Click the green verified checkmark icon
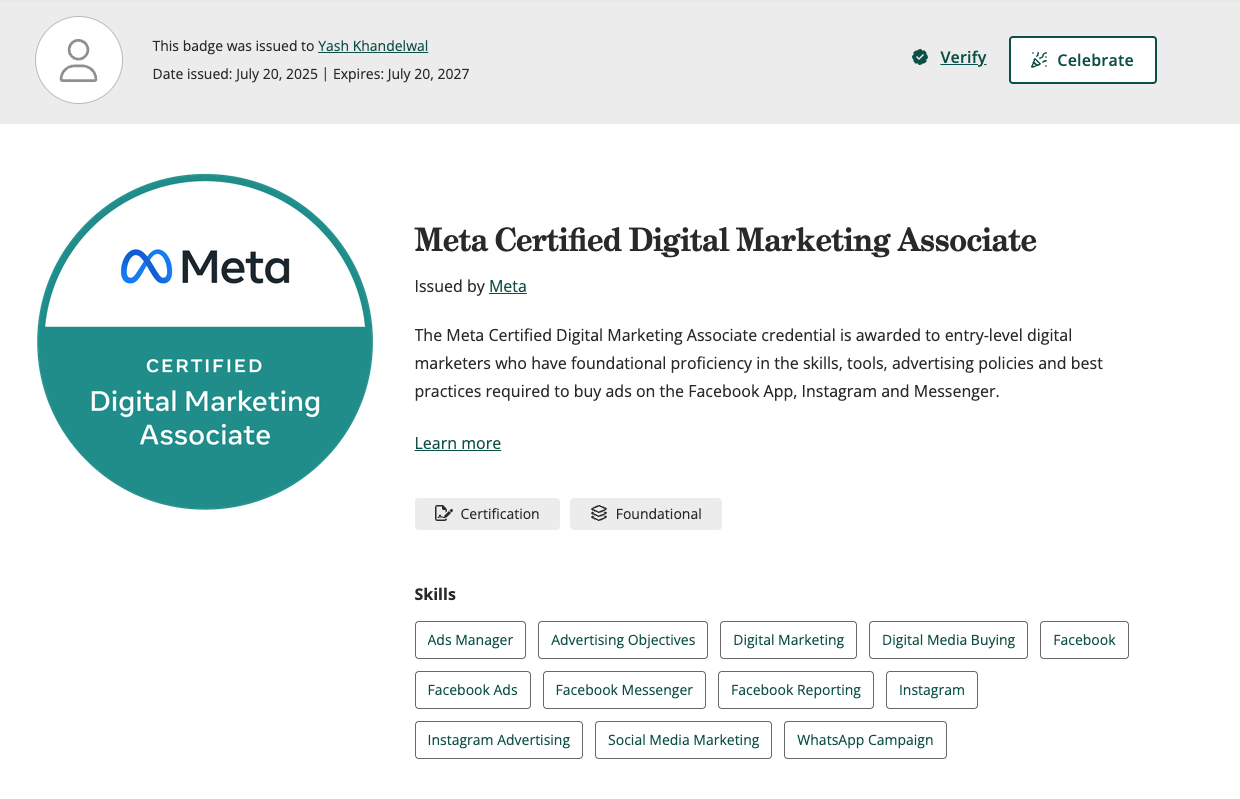 (x=920, y=58)
